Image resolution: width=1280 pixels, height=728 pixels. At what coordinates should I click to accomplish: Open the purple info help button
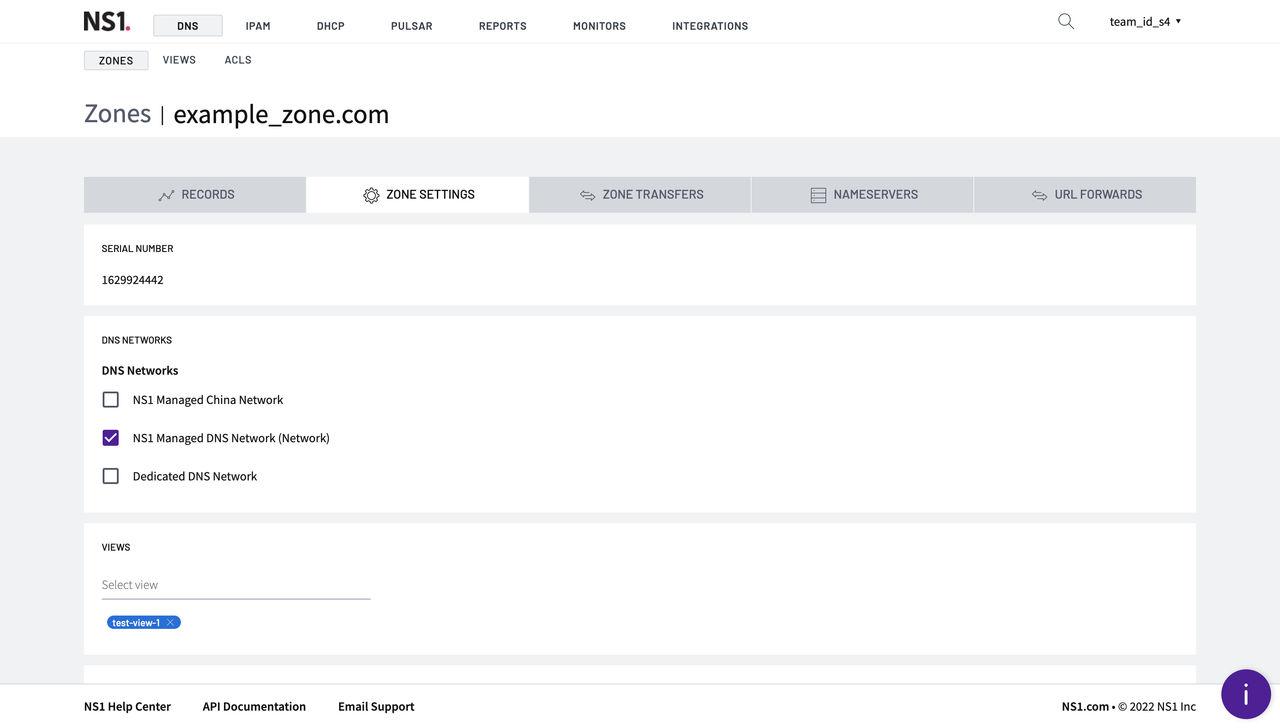[x=1245, y=694]
